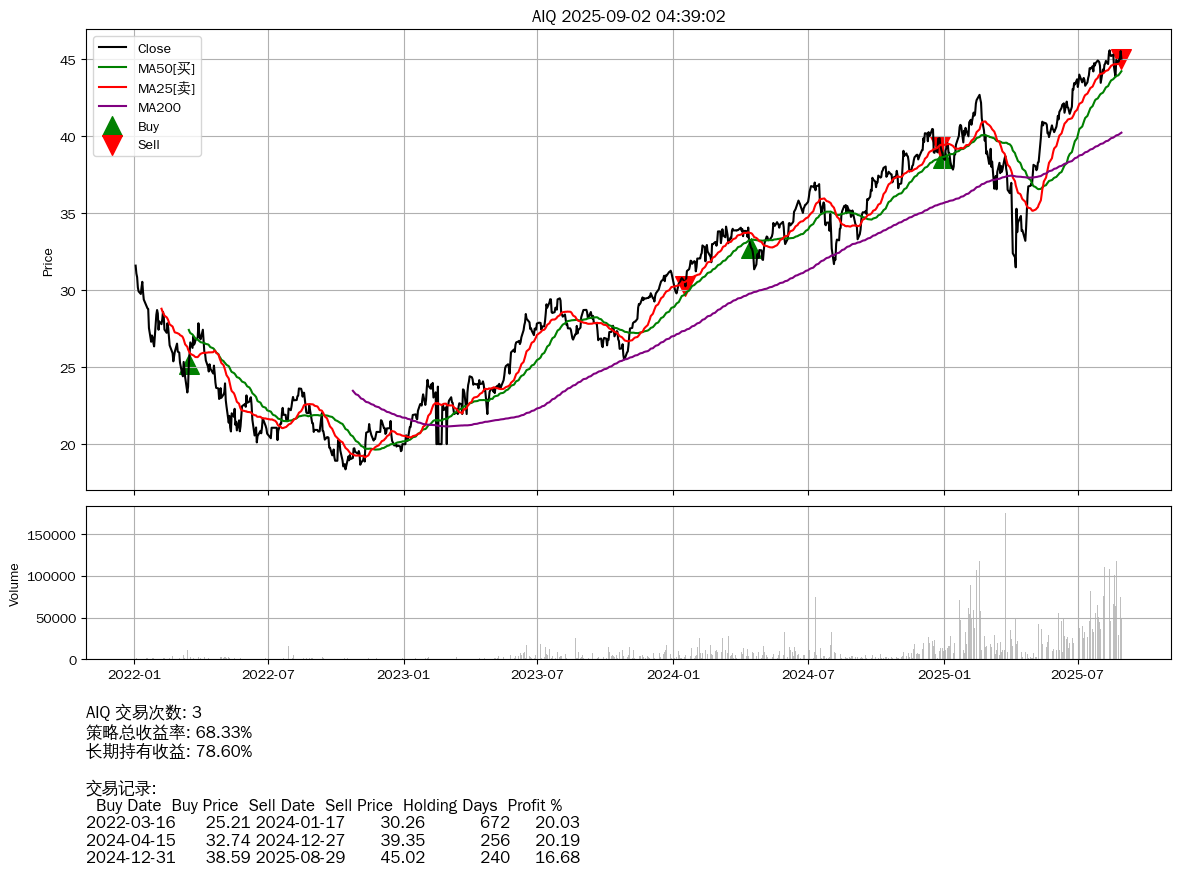Select the green MA50 line sample in the legend
The height and width of the screenshot is (875, 1181).
coord(113,68)
